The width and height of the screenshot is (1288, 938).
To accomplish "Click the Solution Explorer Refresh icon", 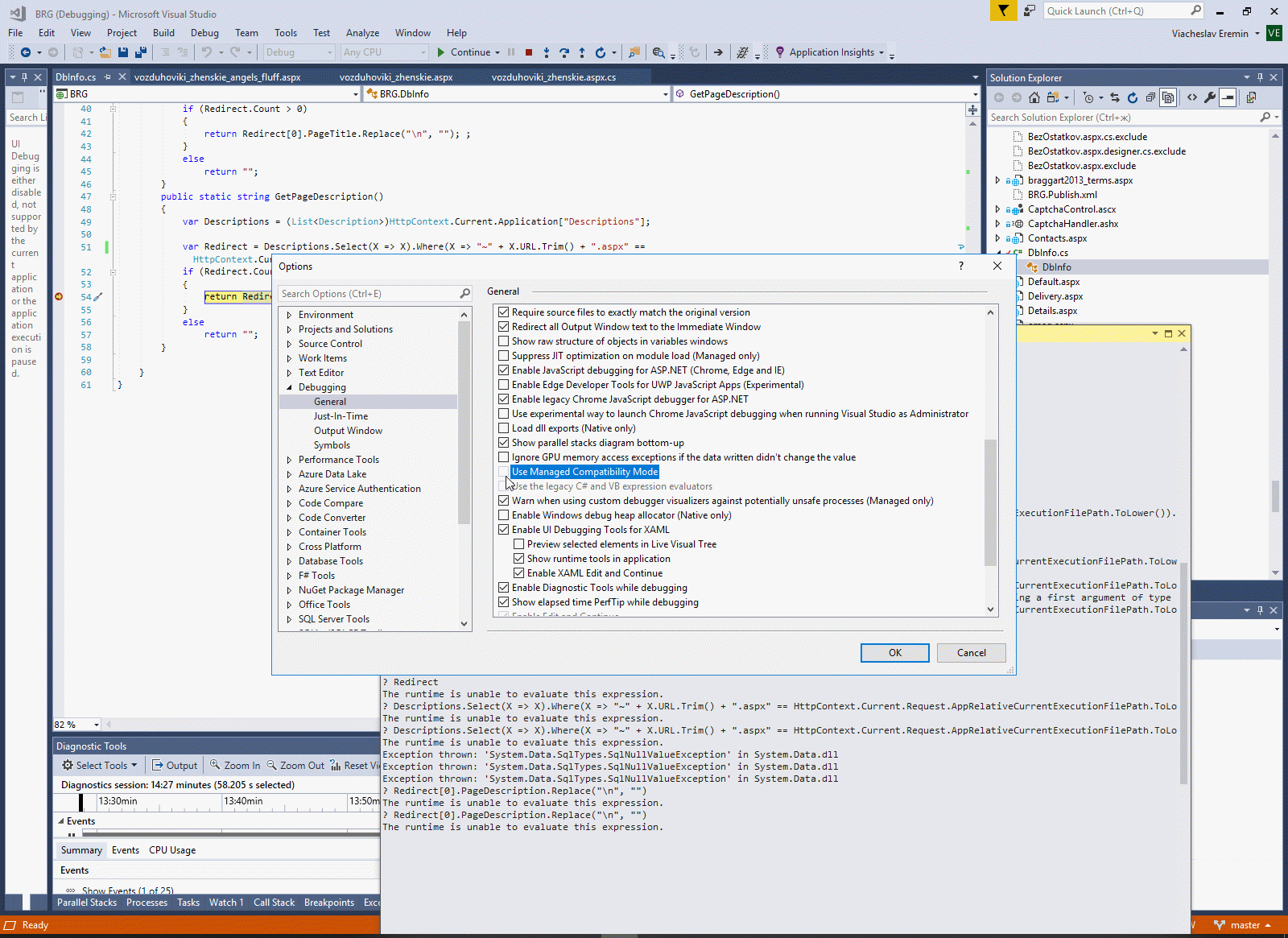I will pyautogui.click(x=1133, y=97).
